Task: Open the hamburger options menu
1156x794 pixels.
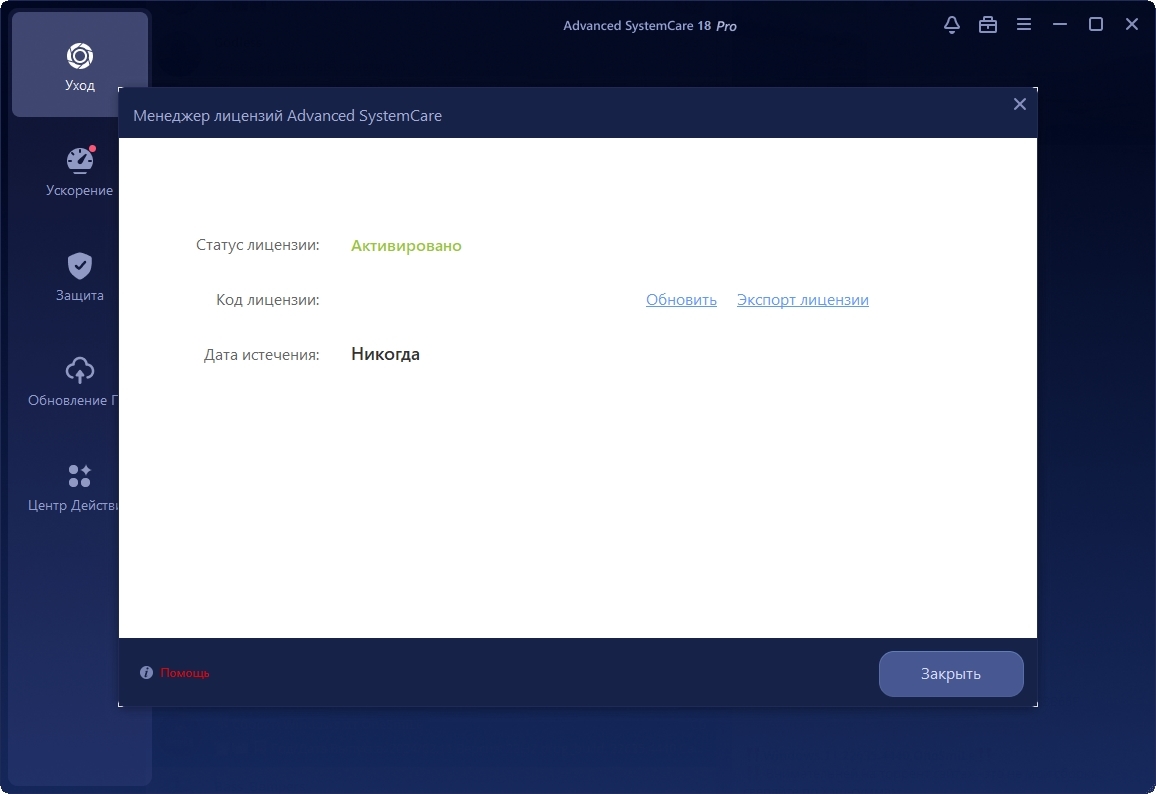Action: [1024, 24]
